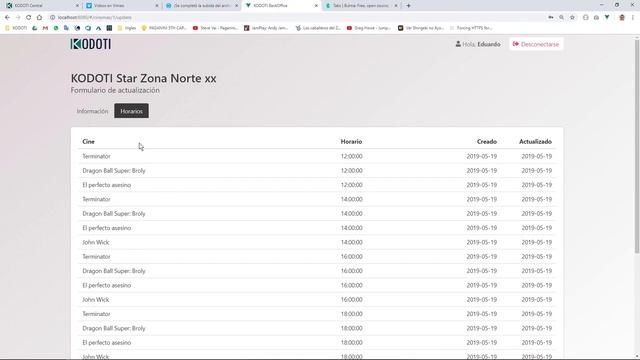Open the Forcing HTTPS bookmark
640x360 pixels.
471,28
